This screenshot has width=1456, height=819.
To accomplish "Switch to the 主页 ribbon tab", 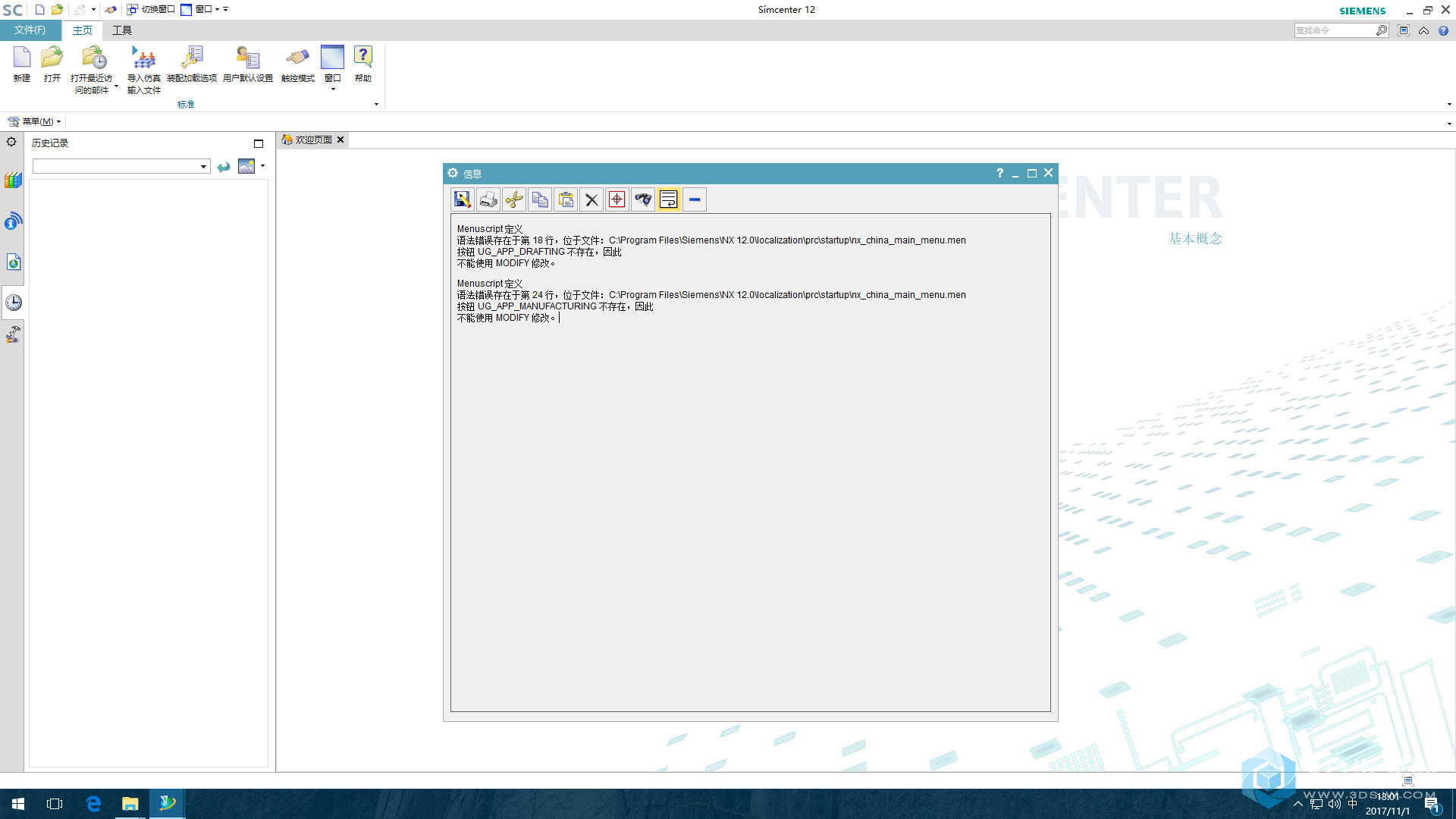I will pos(83,30).
